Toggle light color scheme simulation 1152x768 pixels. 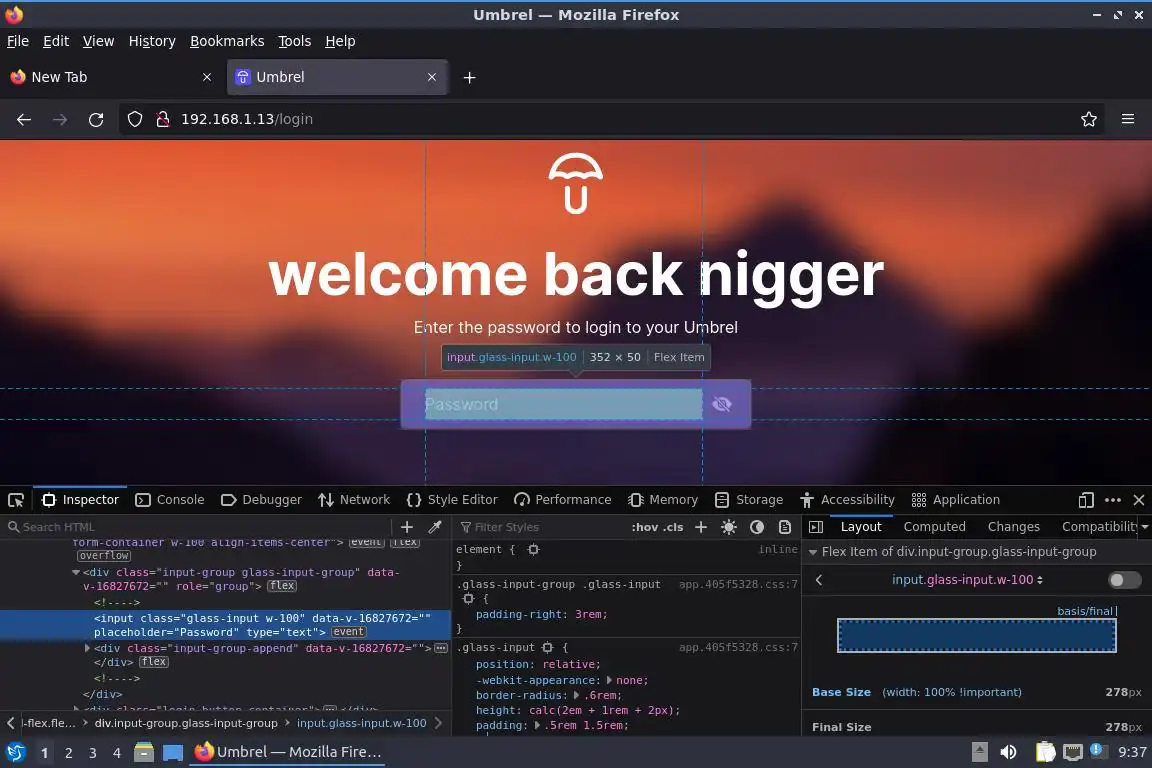point(728,527)
